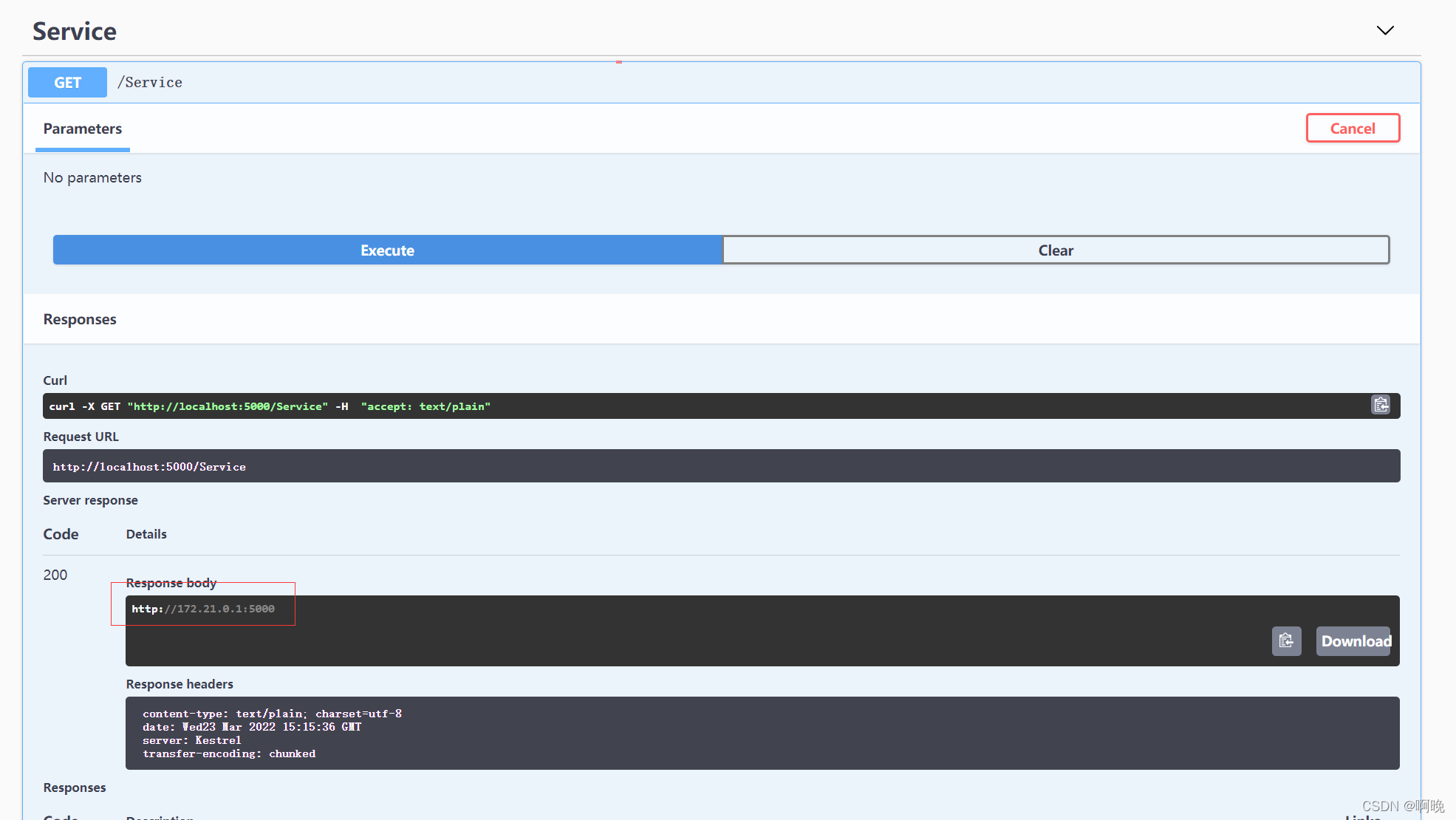Click the No parameters text
This screenshot has height=820, width=1456.
pos(92,177)
